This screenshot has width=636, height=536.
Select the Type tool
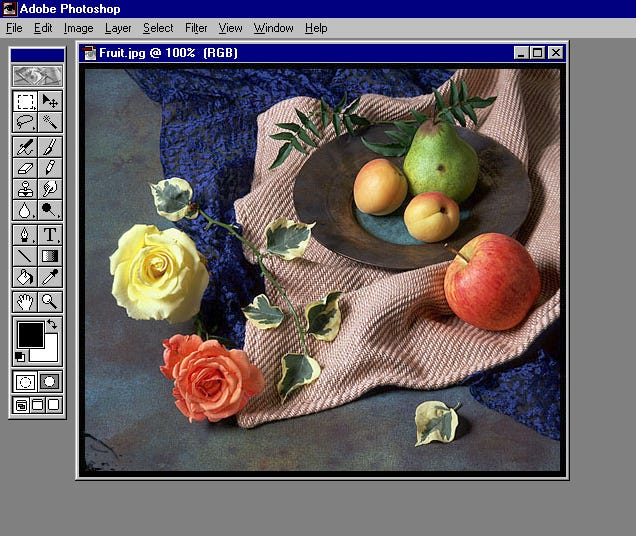pos(50,235)
